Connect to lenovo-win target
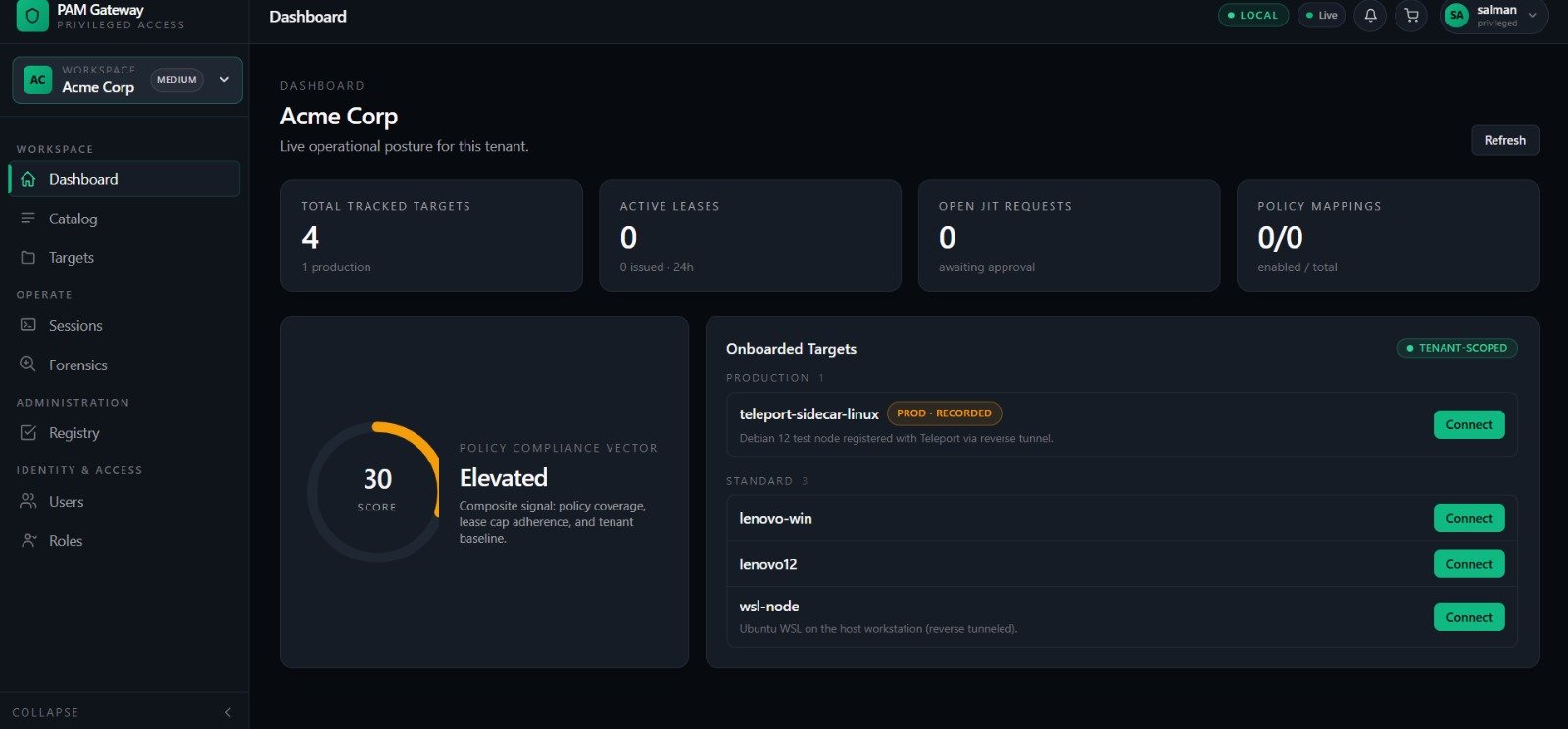 point(1469,518)
